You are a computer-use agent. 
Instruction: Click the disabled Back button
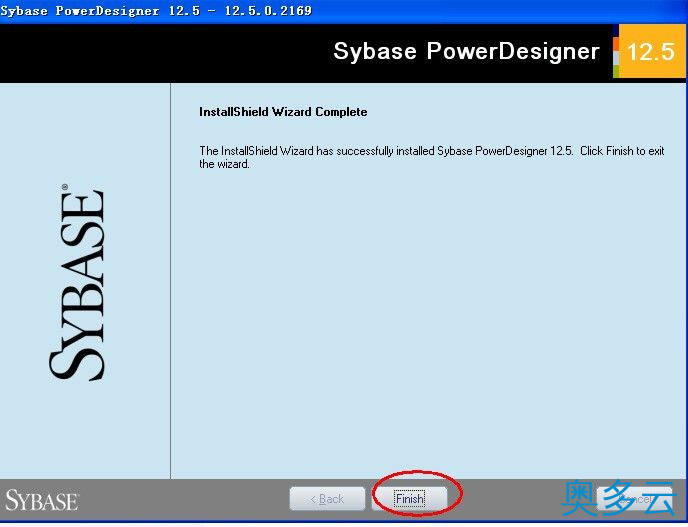[x=327, y=499]
